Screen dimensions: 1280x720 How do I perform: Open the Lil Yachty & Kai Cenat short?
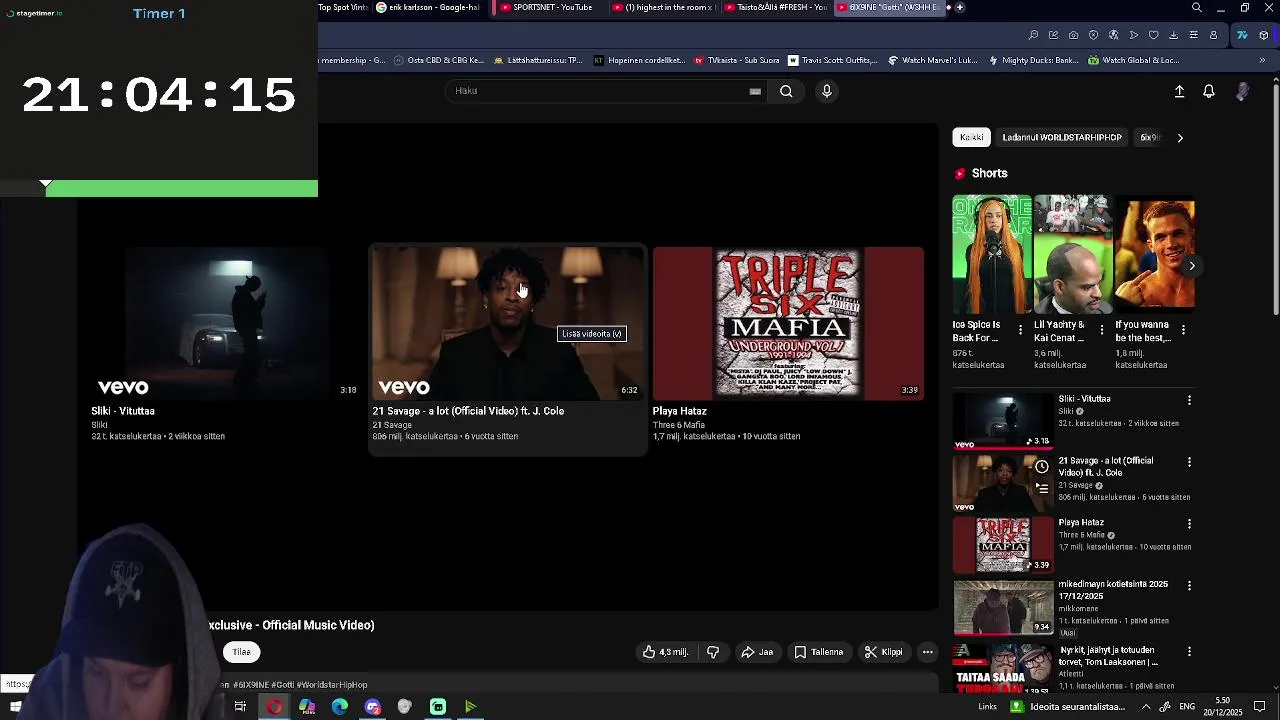coord(1073,254)
